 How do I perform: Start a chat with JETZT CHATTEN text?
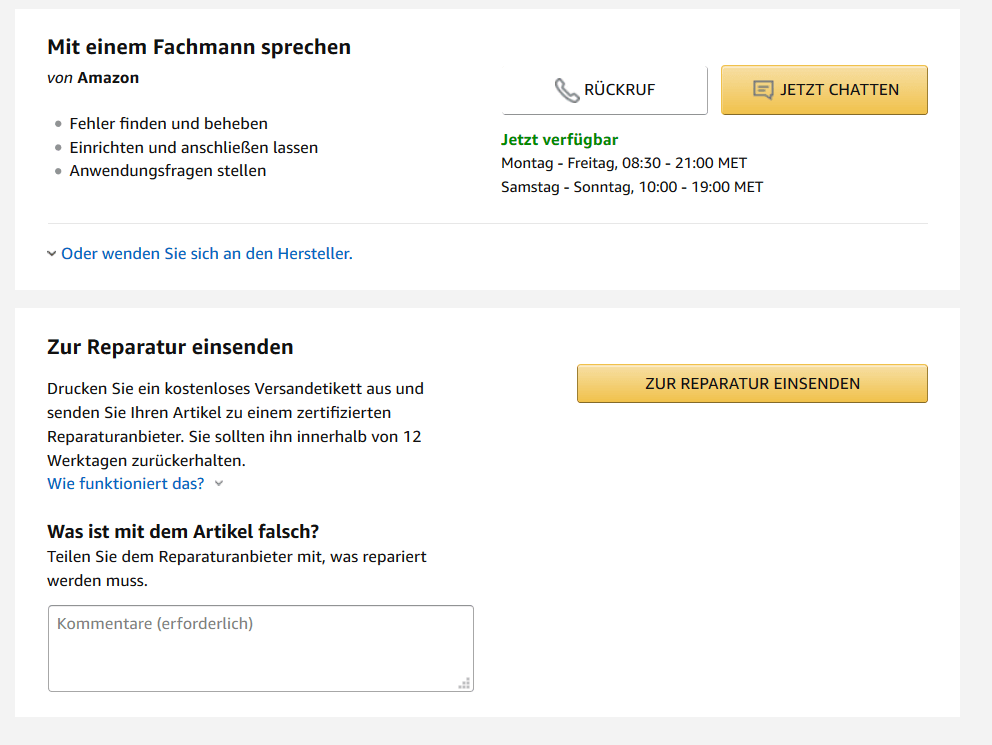coord(839,90)
